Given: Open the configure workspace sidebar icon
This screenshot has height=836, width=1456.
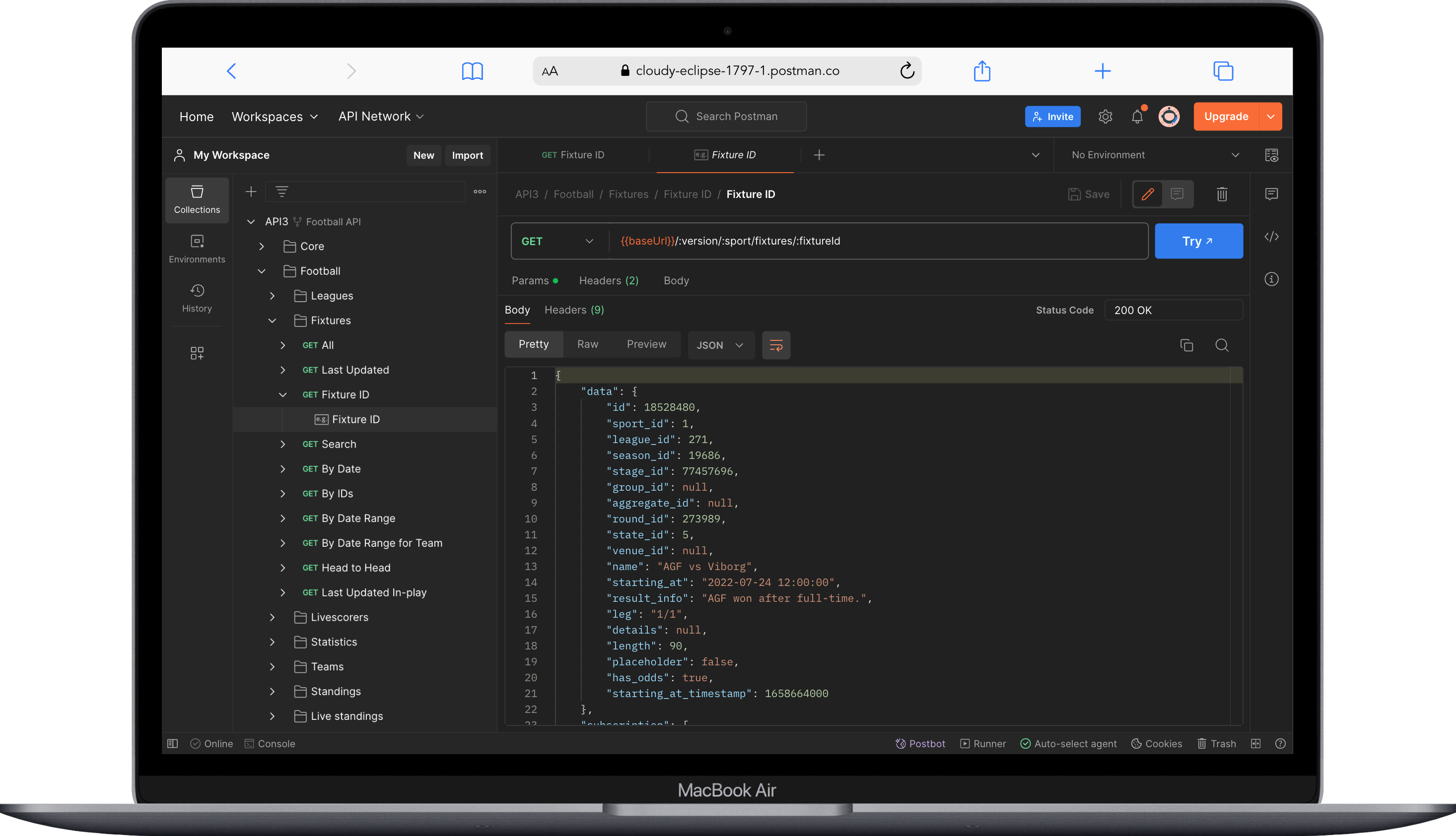Looking at the screenshot, I should tap(197, 353).
